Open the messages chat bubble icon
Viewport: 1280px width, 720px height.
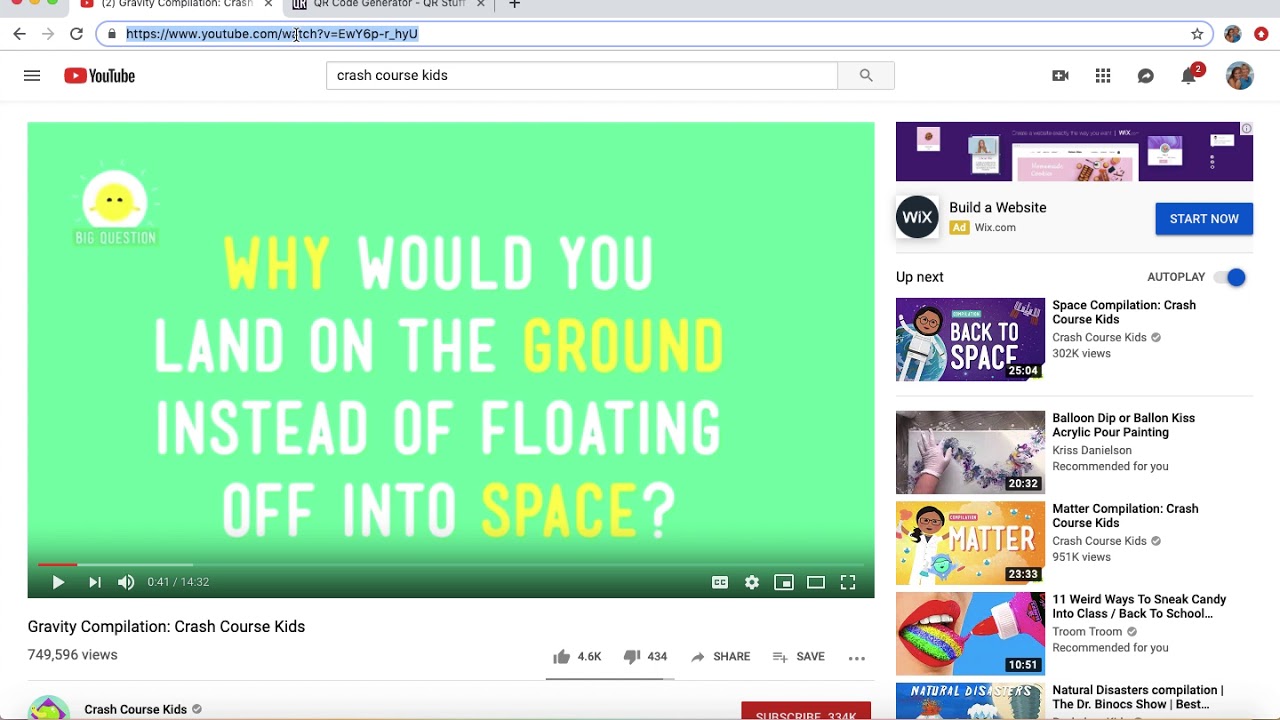[x=1146, y=76]
